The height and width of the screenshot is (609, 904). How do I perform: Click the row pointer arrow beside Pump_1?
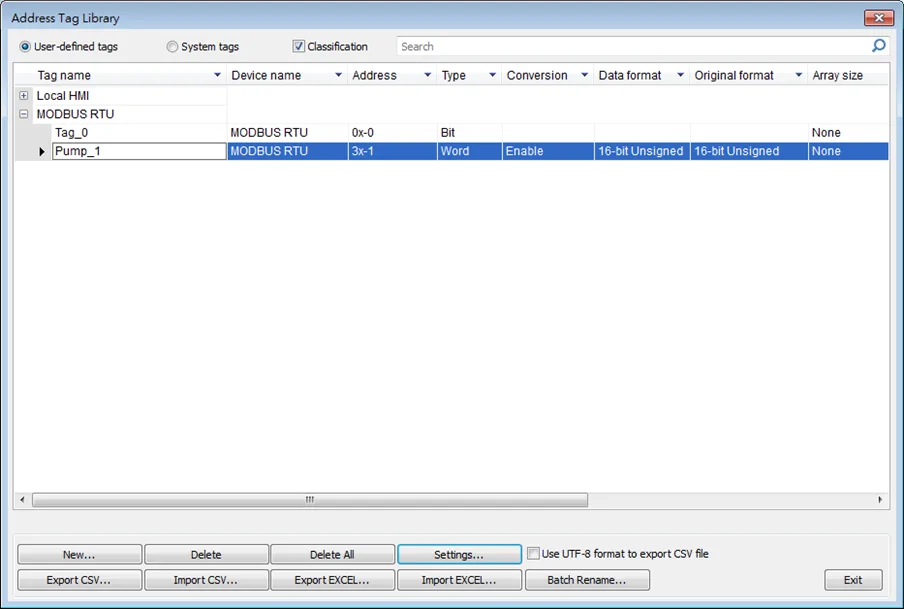(42, 152)
